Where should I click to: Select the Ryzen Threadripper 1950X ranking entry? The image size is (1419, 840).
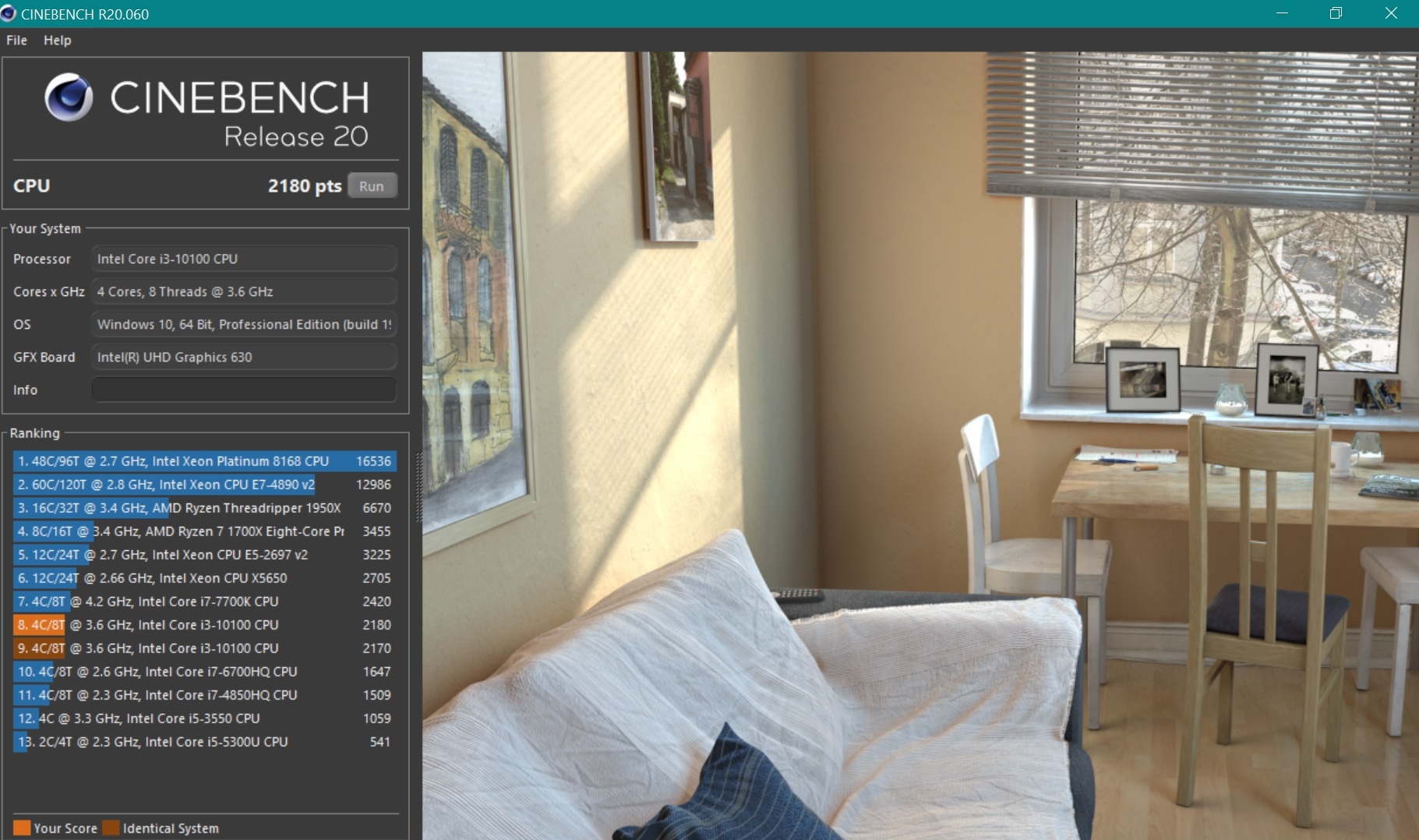coord(205,508)
